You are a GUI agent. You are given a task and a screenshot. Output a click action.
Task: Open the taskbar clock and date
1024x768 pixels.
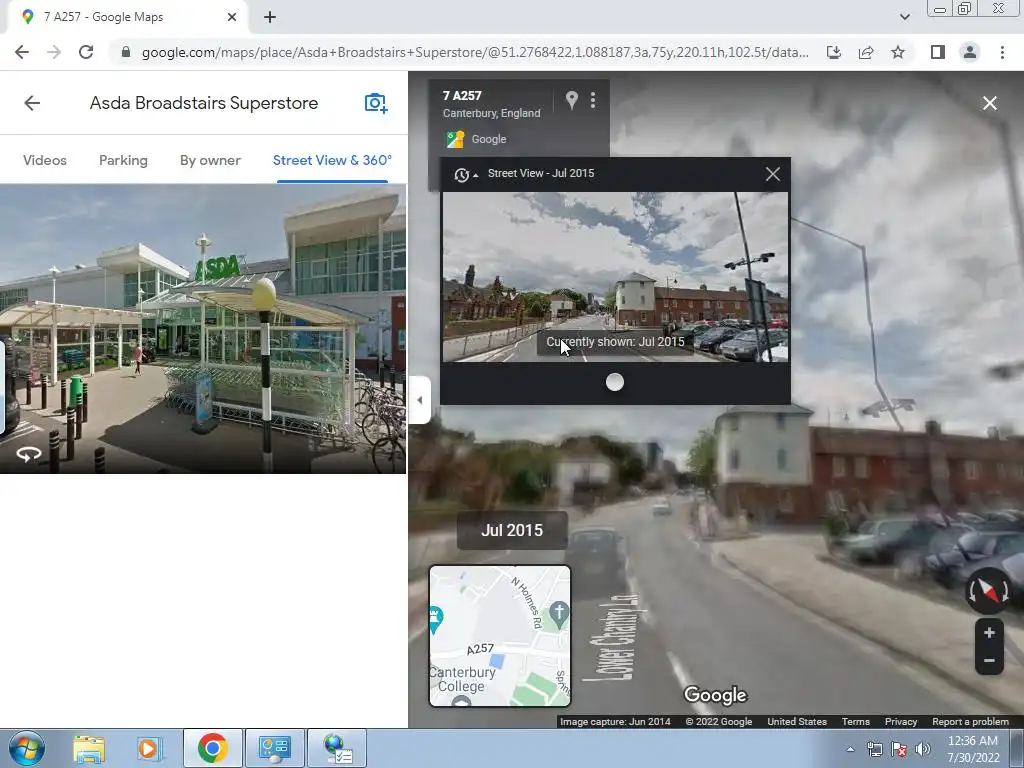click(973, 749)
